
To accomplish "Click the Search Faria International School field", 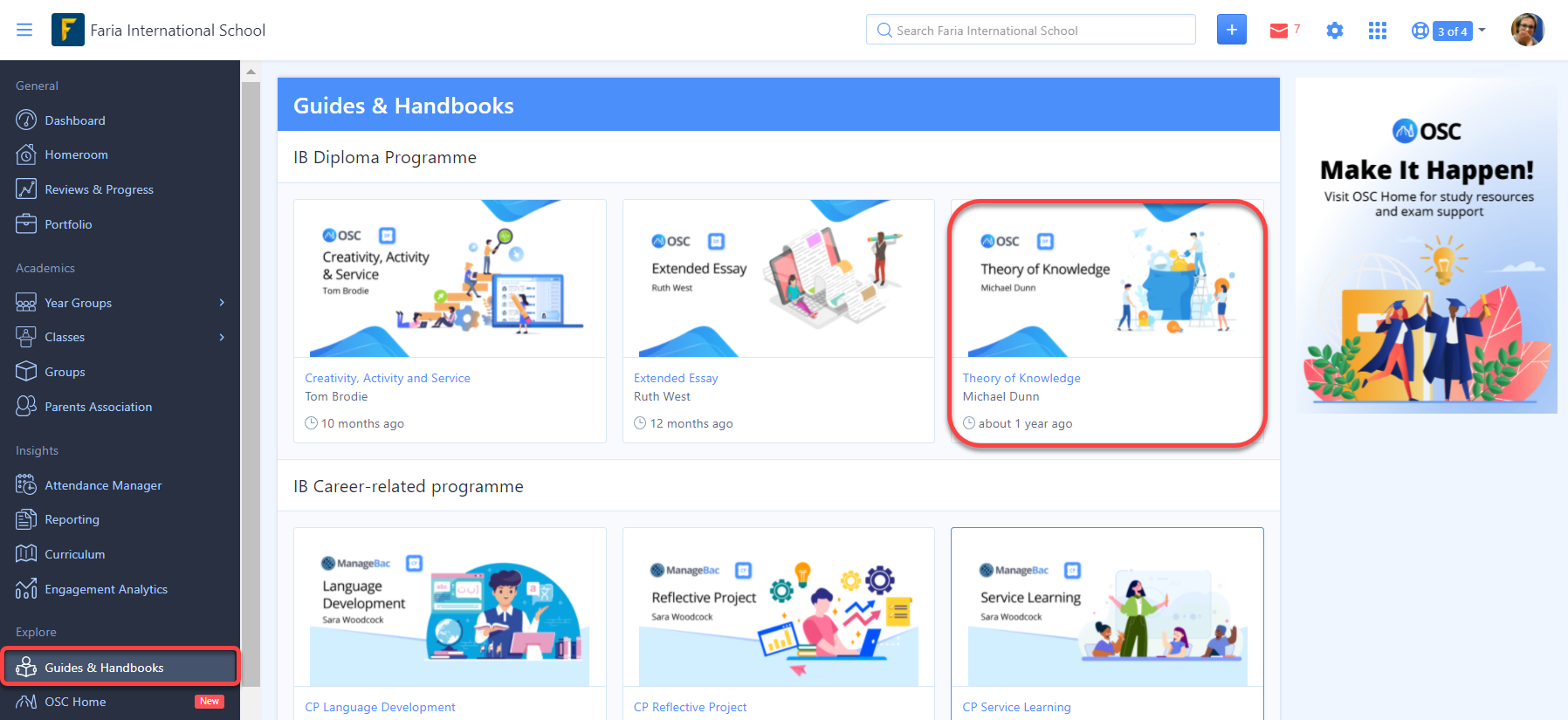I will coord(1031,30).
